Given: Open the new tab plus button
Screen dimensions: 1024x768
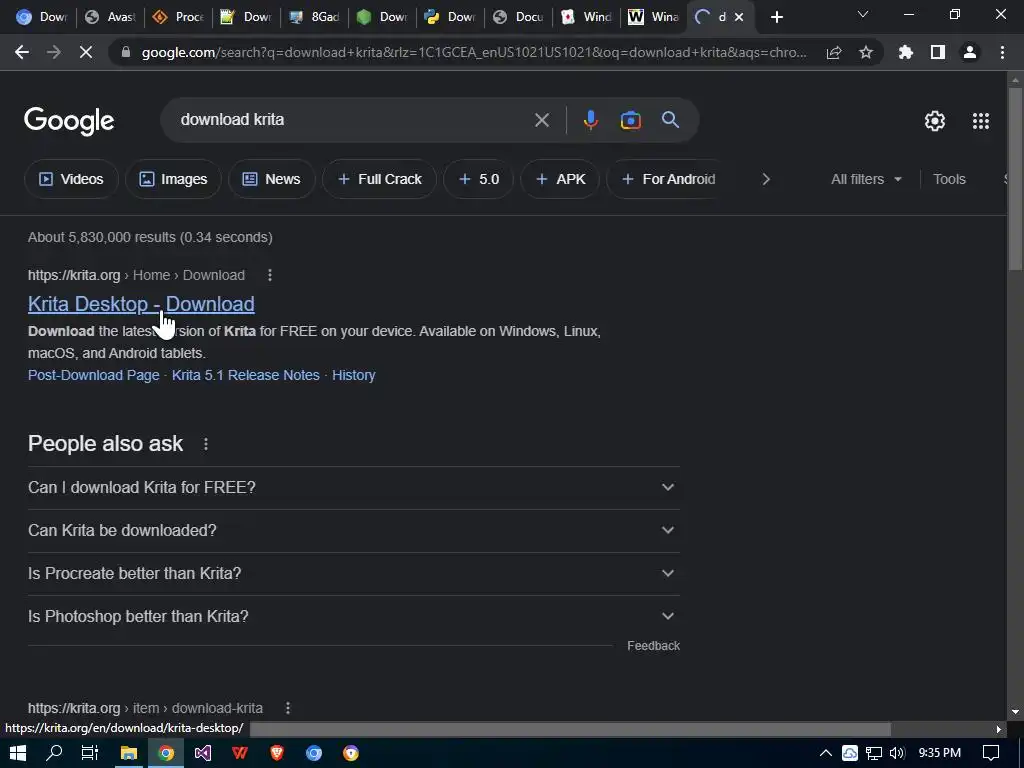Looking at the screenshot, I should pos(776,17).
